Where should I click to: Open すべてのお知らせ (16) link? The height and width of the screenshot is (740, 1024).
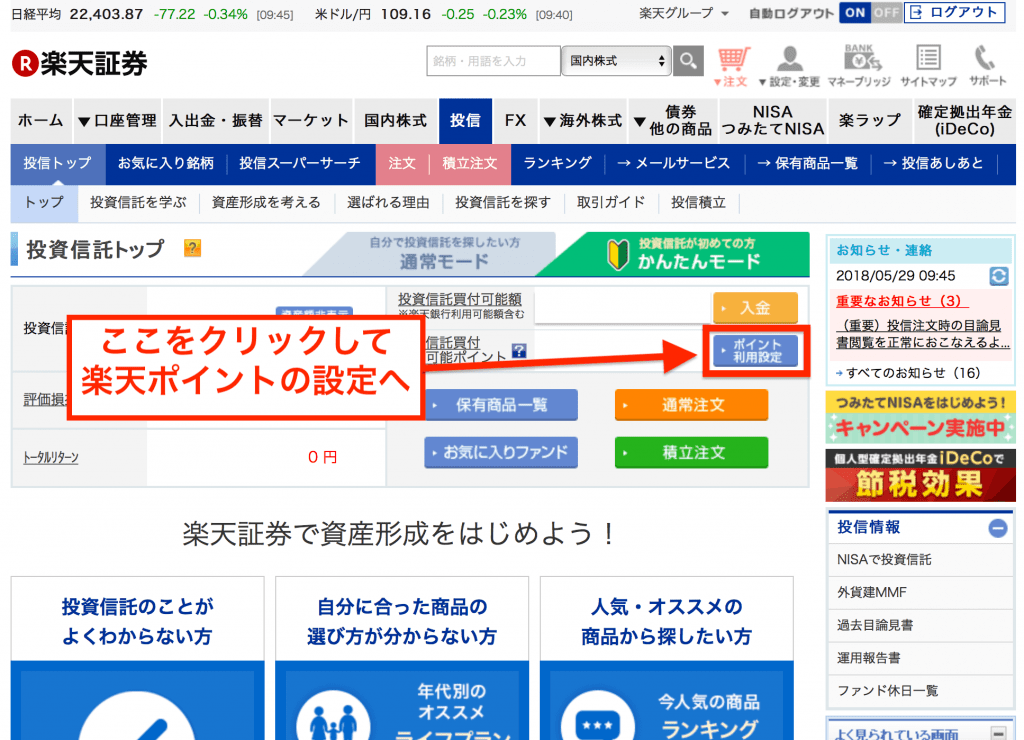pos(913,373)
